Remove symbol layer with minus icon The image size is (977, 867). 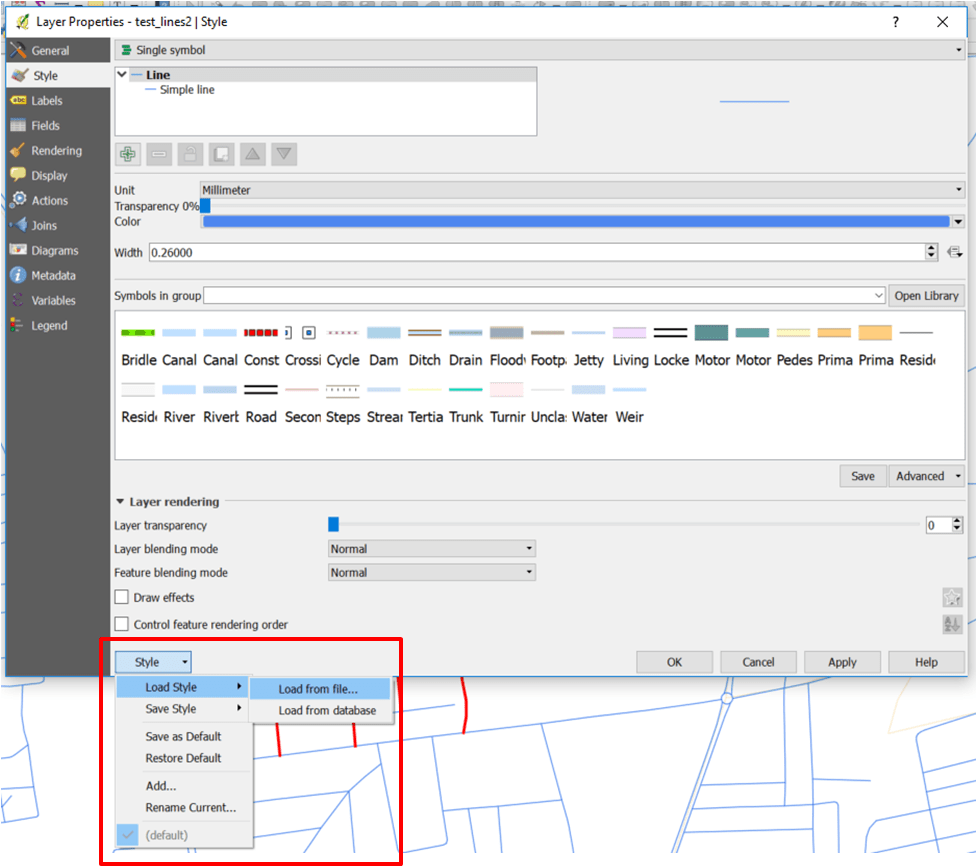pos(159,154)
